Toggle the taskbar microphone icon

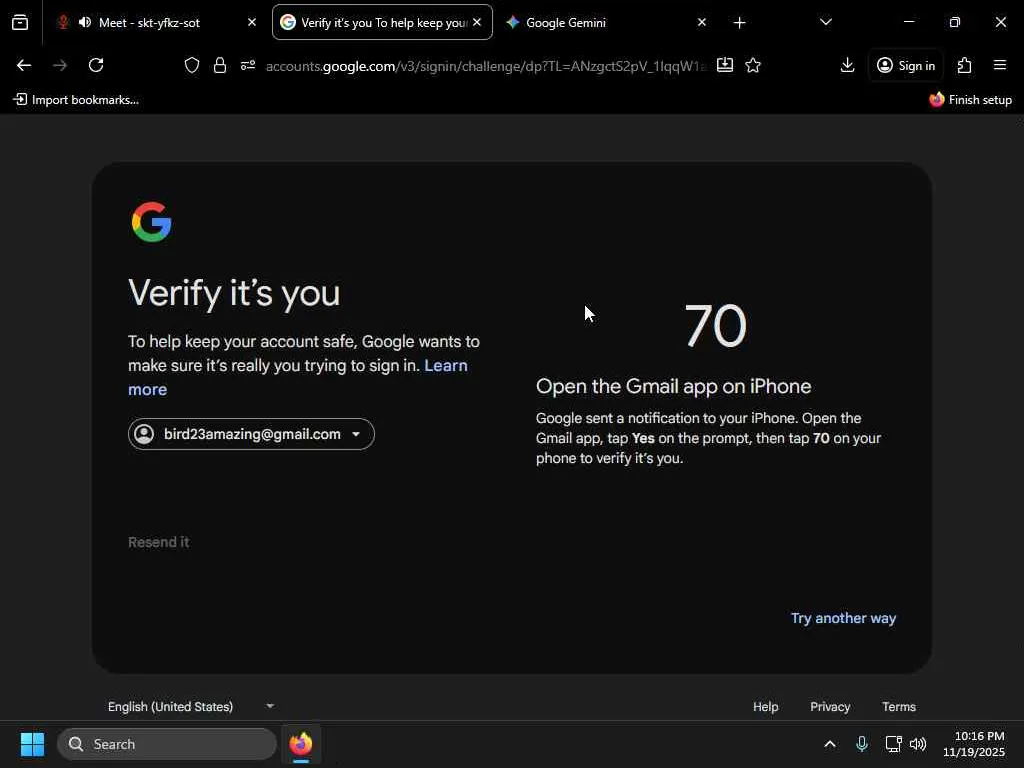[862, 744]
